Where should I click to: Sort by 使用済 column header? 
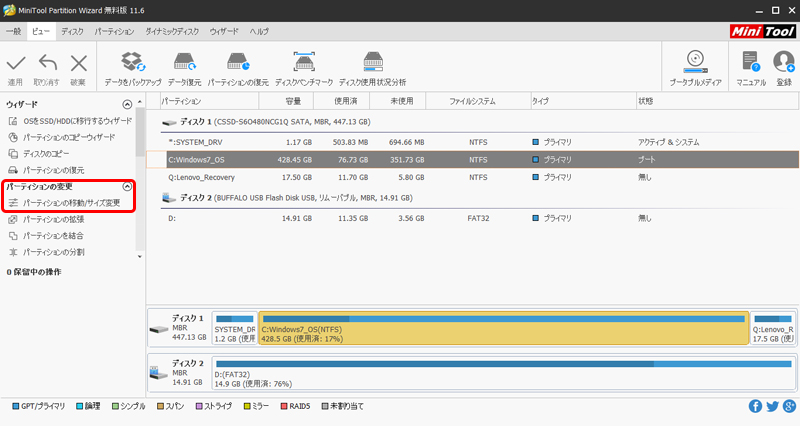[x=341, y=101]
